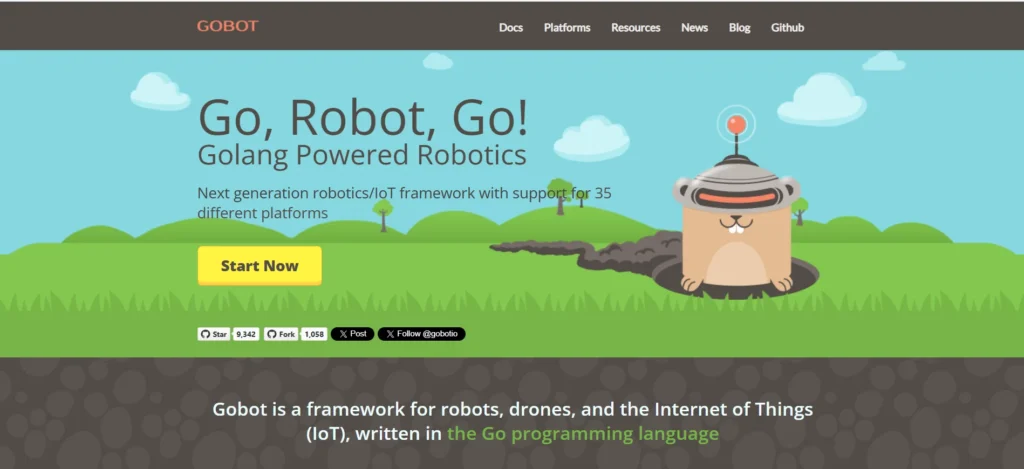
Task: Go to the Blog page
Action: (x=739, y=27)
